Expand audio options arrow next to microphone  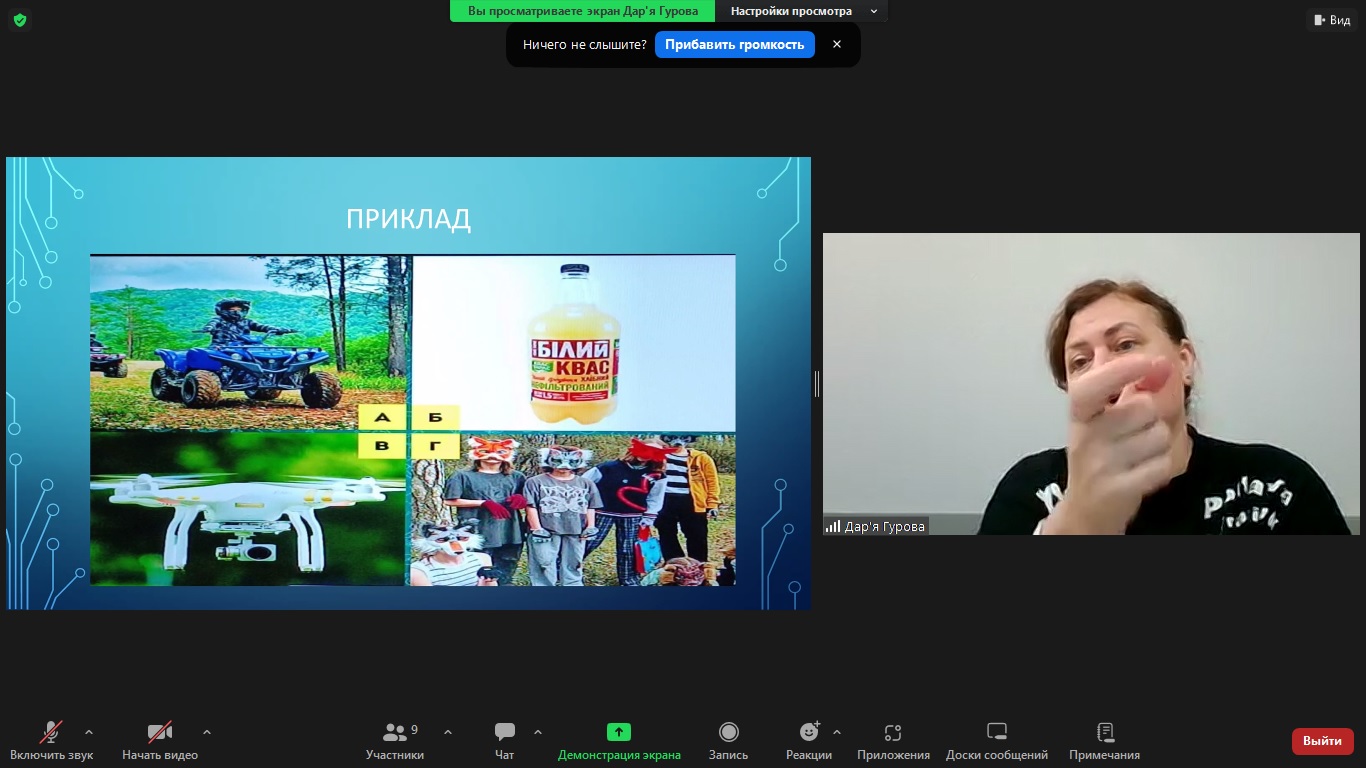pos(89,732)
